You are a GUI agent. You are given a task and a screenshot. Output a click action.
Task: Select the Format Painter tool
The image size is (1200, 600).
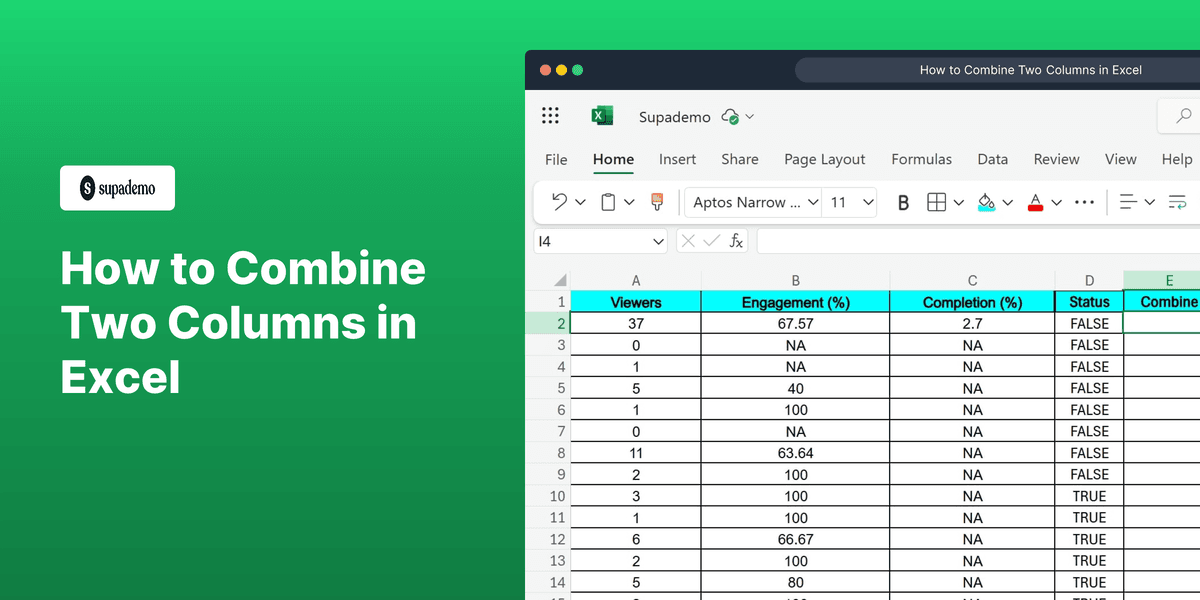657,202
